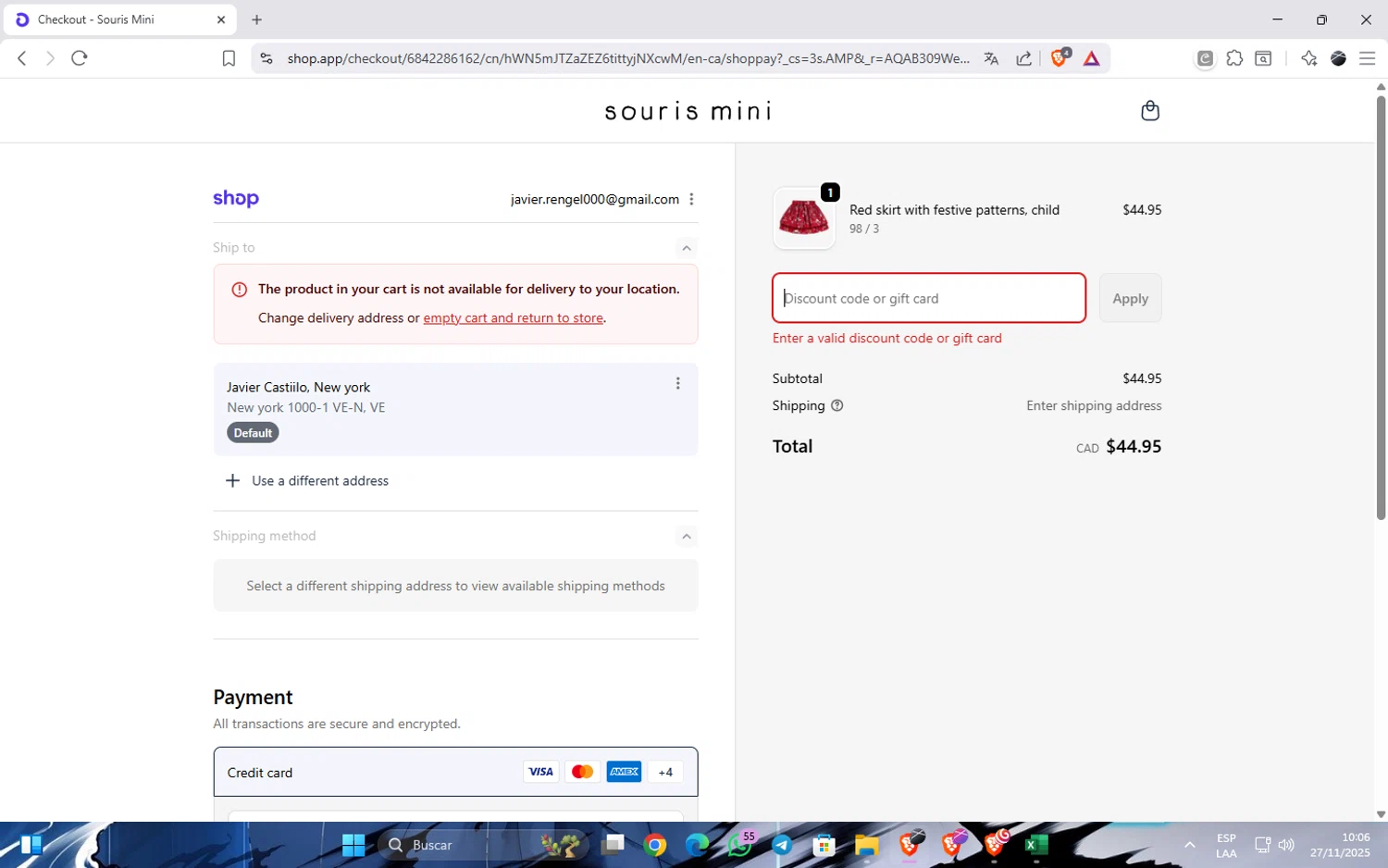
Task: Open the sidebar search panel icon
Action: (1263, 58)
